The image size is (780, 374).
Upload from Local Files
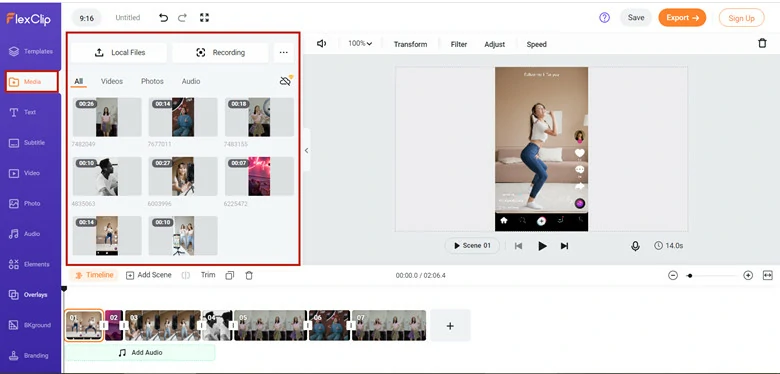119,53
